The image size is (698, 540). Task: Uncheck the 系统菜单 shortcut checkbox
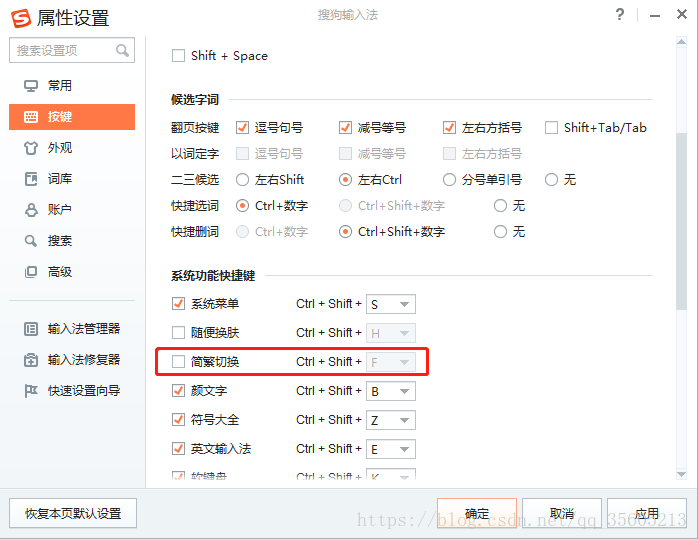pos(179,304)
